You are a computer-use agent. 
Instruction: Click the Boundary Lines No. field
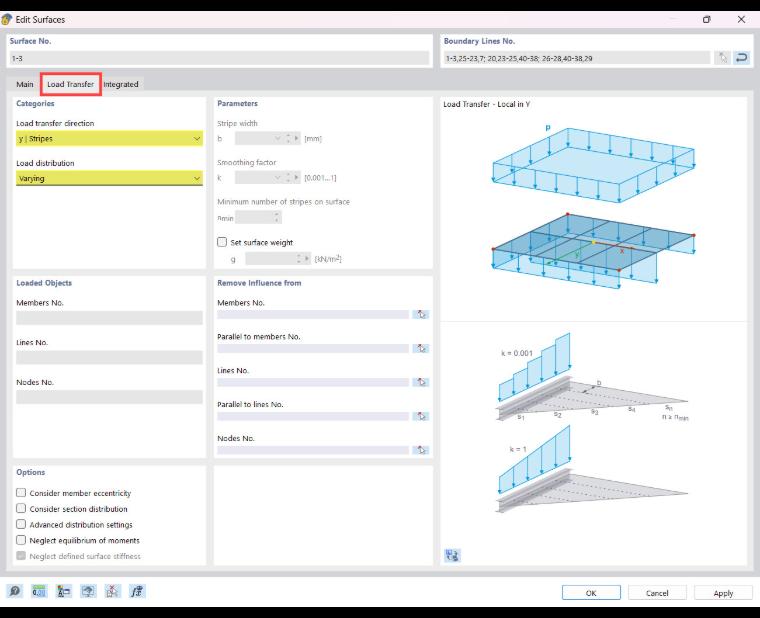(577, 58)
